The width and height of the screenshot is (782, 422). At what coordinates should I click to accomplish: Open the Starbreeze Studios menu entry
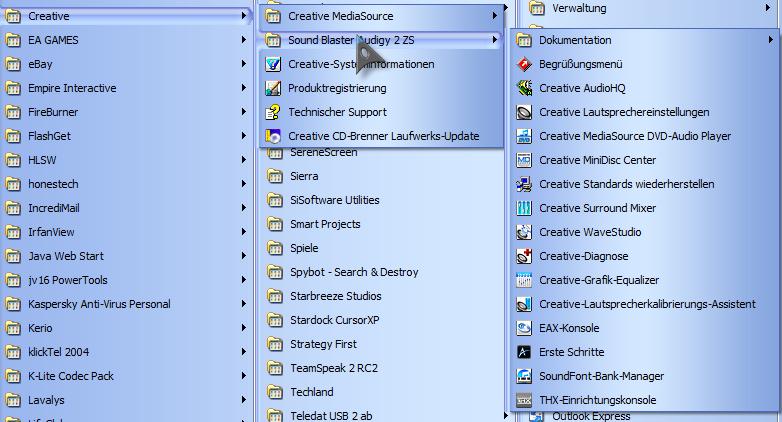coord(386,296)
